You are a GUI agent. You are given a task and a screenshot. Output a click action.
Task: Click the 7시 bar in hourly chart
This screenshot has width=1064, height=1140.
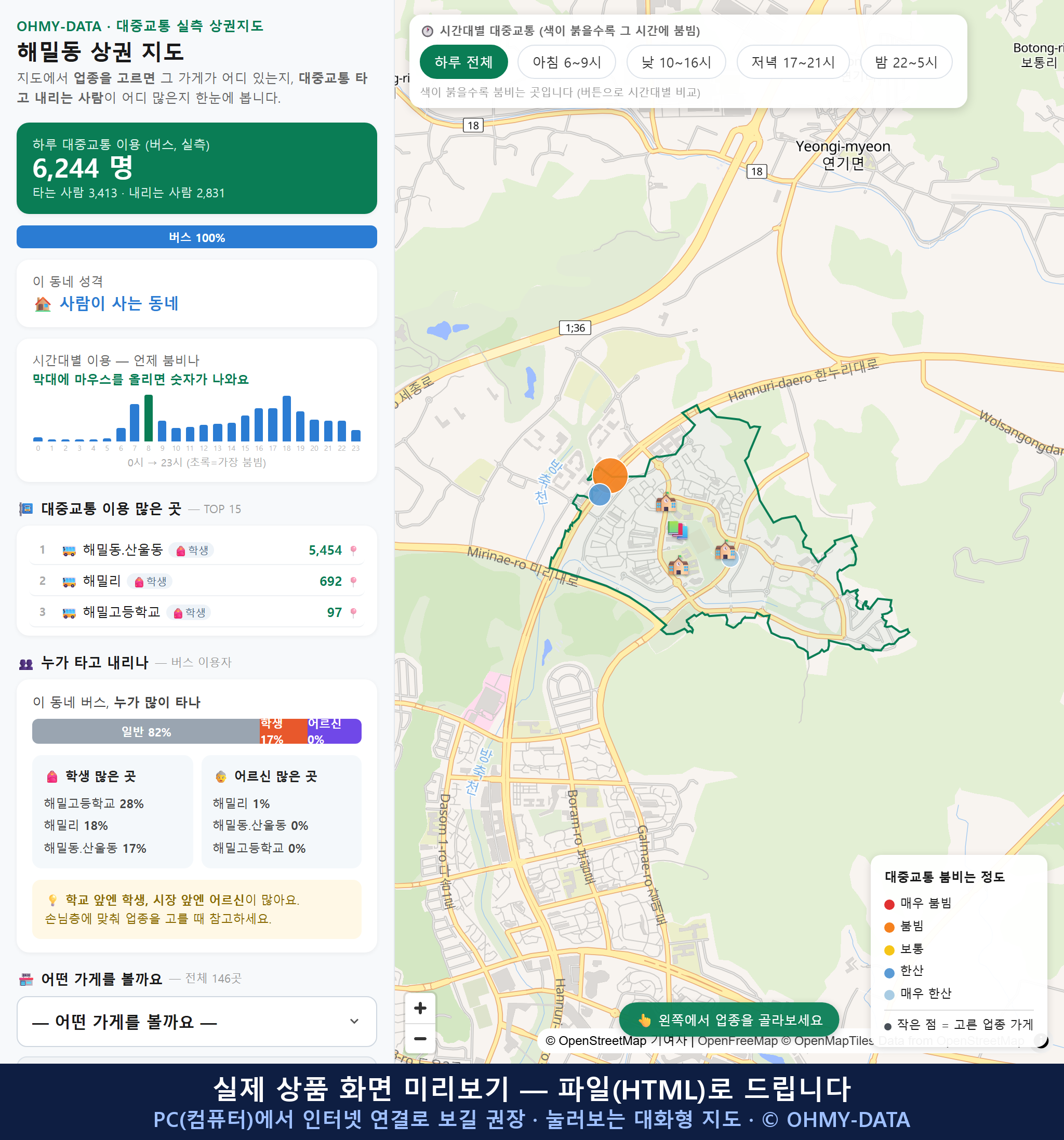(x=135, y=423)
